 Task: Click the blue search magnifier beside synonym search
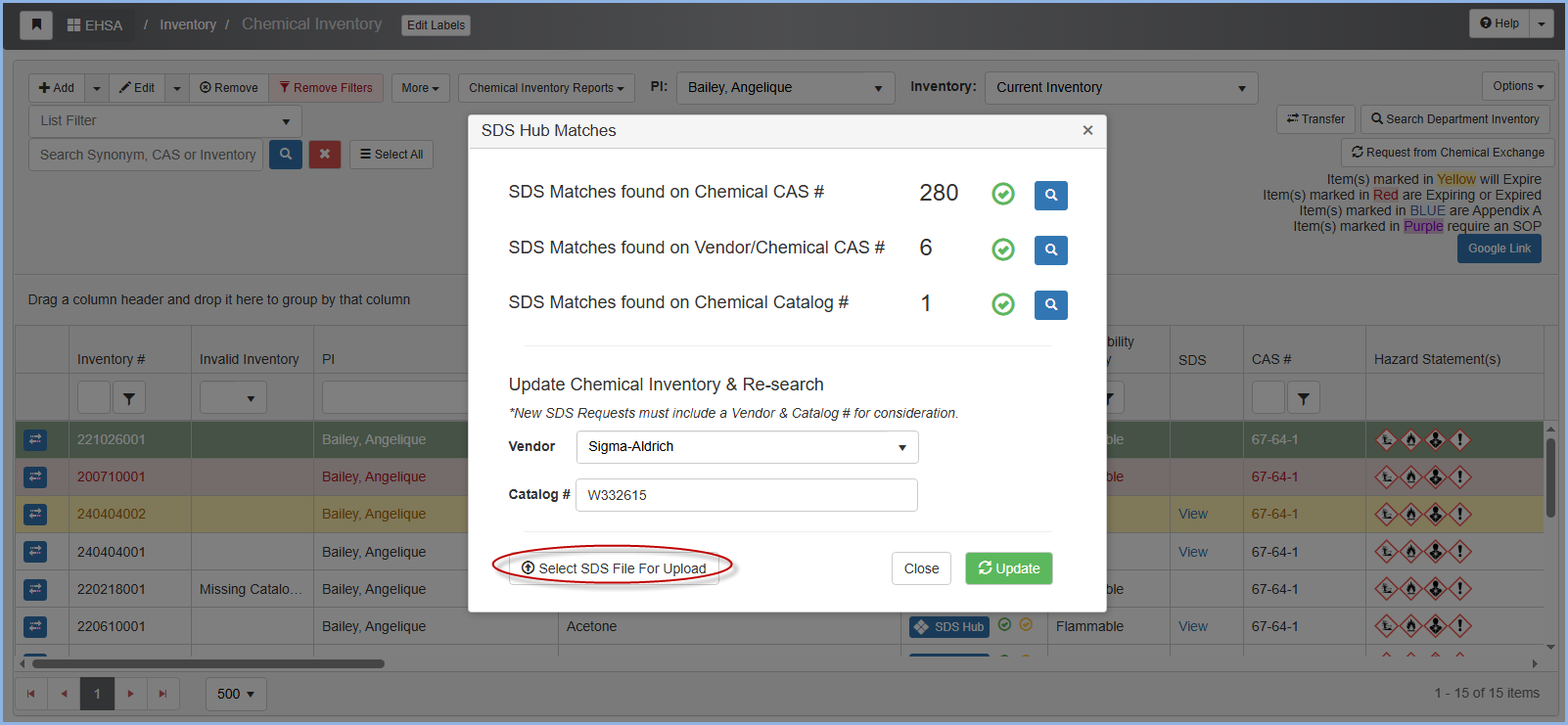(x=285, y=154)
